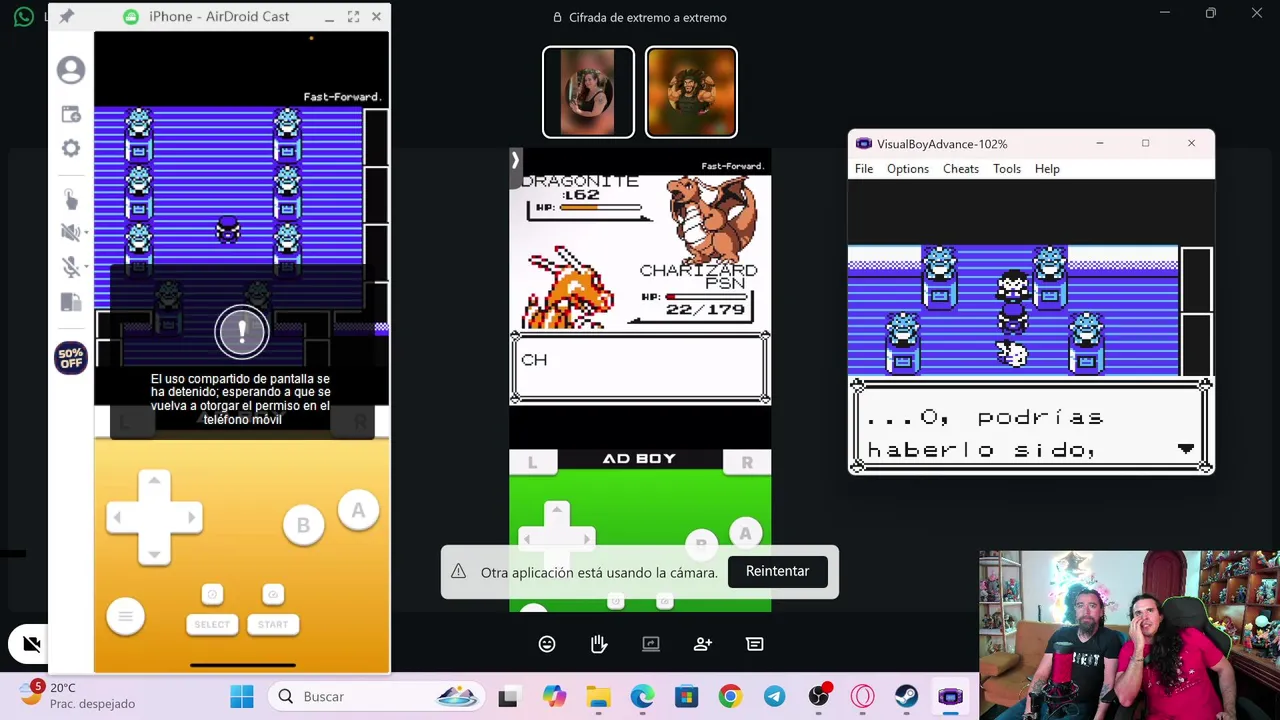The image size is (1280, 720).
Task: Expand the arrow beside the muted speaker icon
Action: click(86, 233)
